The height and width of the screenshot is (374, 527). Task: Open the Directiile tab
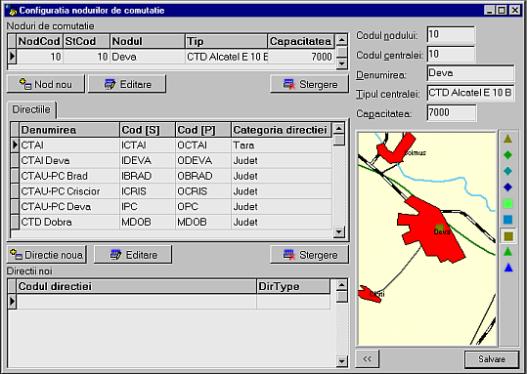point(32,110)
